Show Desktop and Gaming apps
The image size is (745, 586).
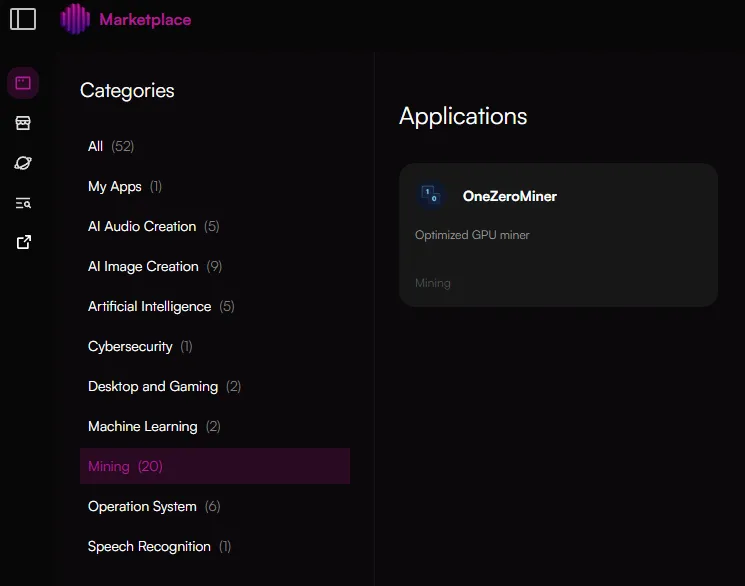(x=215, y=386)
